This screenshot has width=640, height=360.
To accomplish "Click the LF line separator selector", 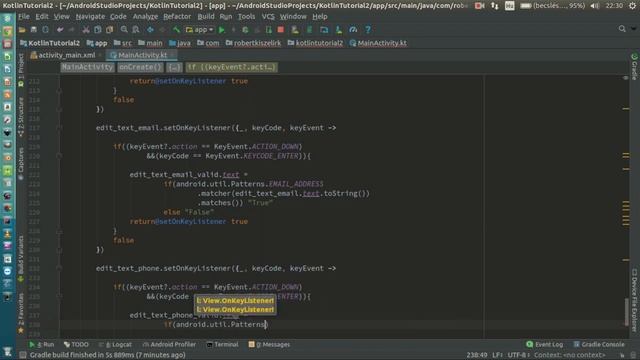I will coord(497,355).
